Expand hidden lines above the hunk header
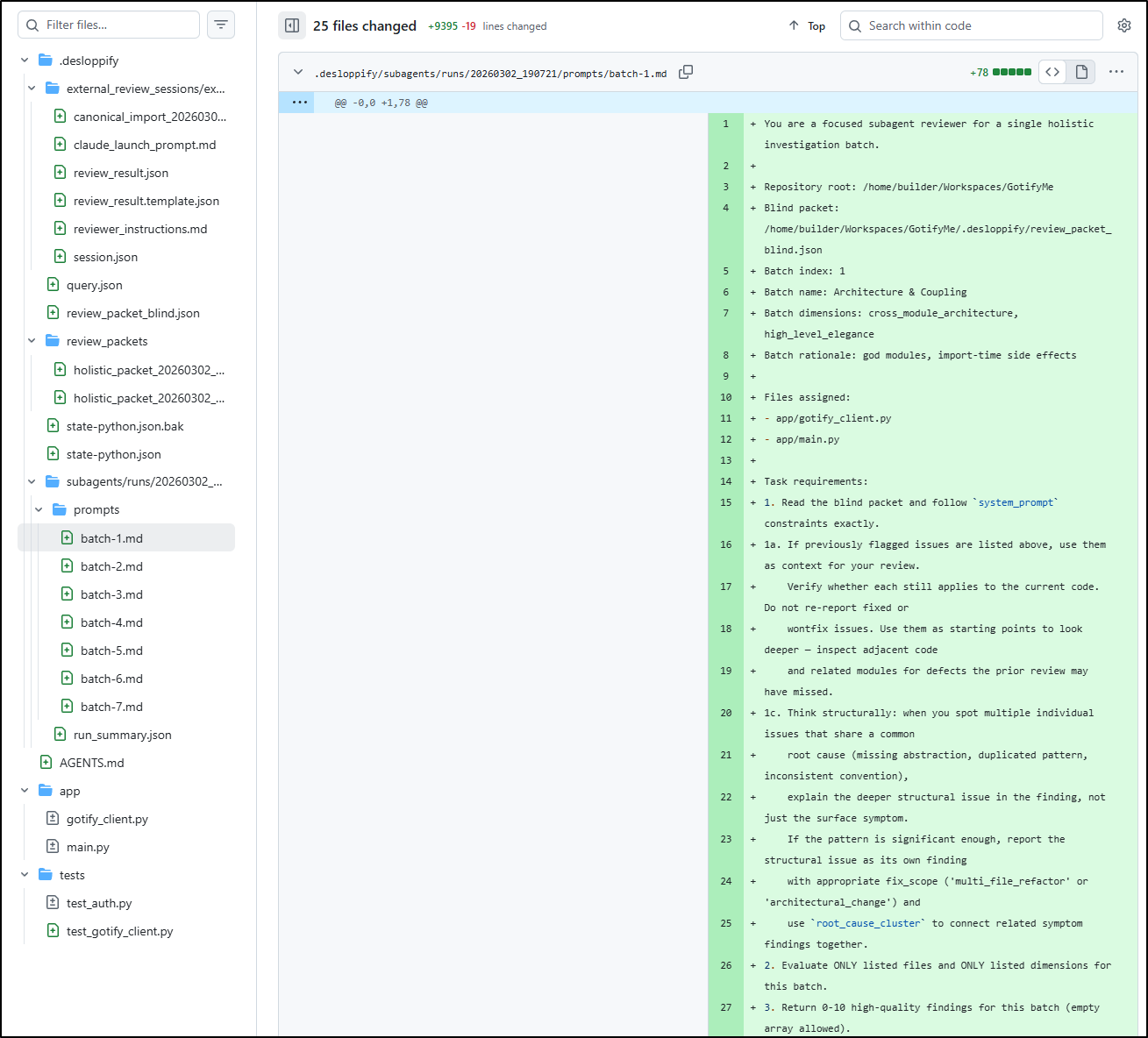The width and height of the screenshot is (1148, 1038). tap(300, 103)
